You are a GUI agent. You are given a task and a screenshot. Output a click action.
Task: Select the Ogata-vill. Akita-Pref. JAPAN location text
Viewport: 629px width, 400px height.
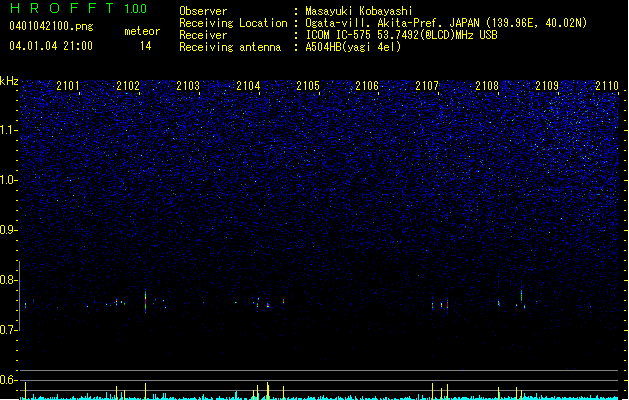446,23
